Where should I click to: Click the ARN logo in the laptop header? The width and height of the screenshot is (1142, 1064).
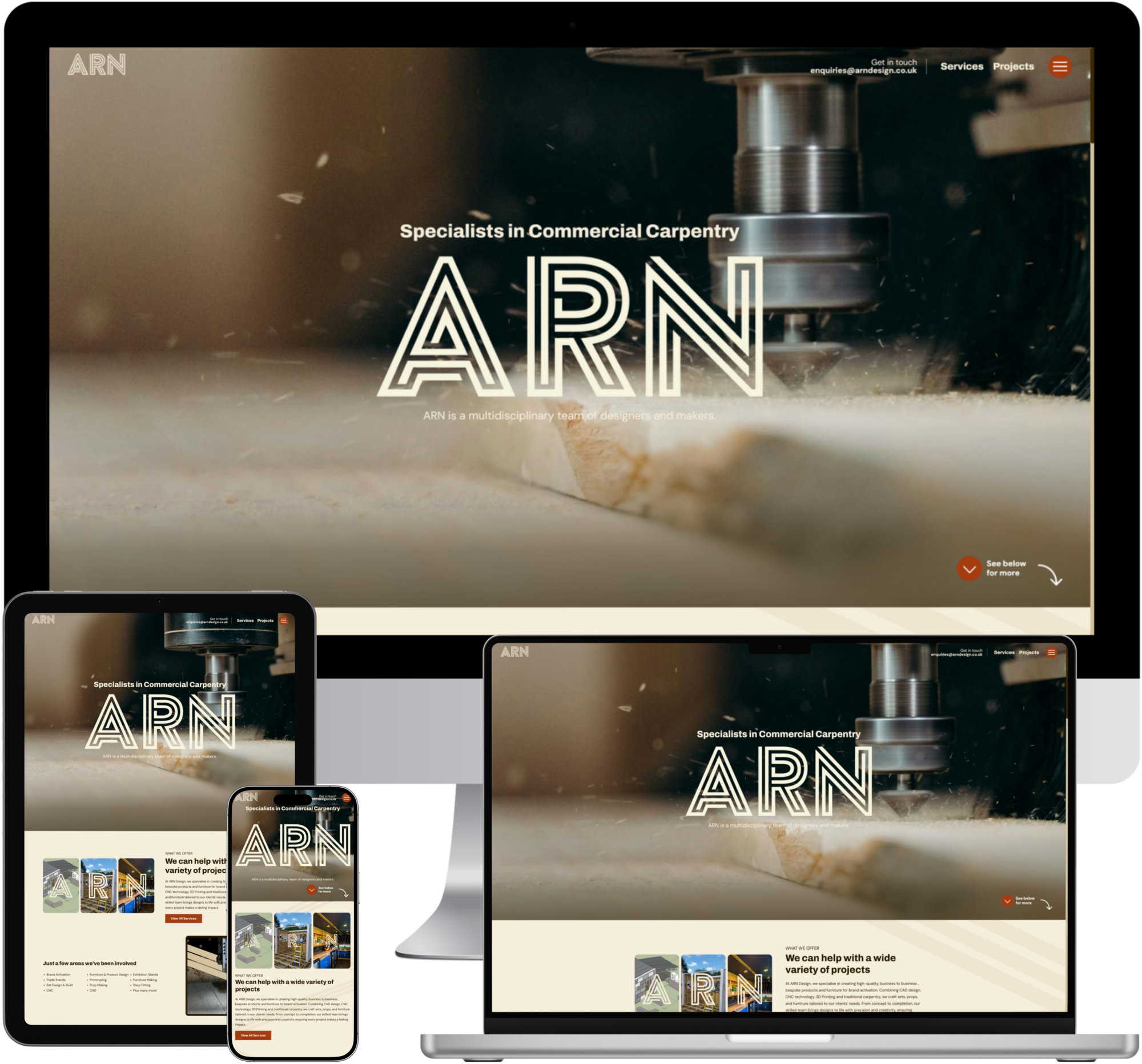pos(514,652)
